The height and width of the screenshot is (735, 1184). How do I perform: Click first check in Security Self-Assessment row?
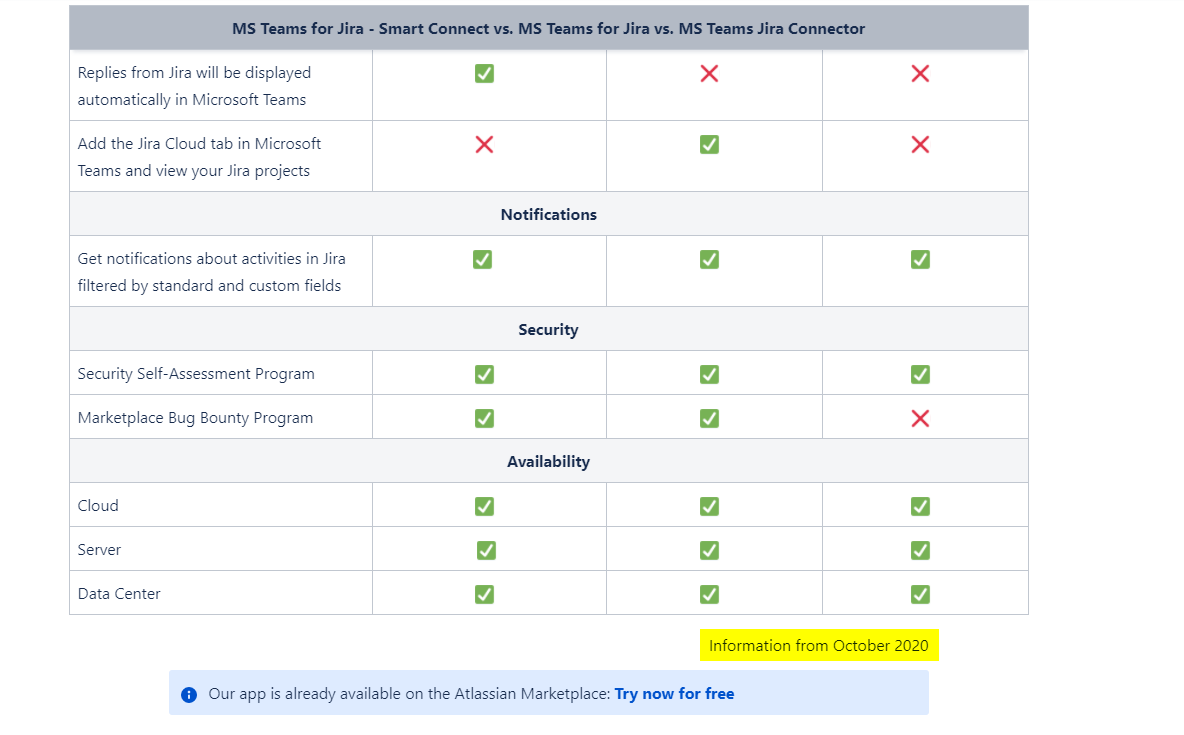484,374
